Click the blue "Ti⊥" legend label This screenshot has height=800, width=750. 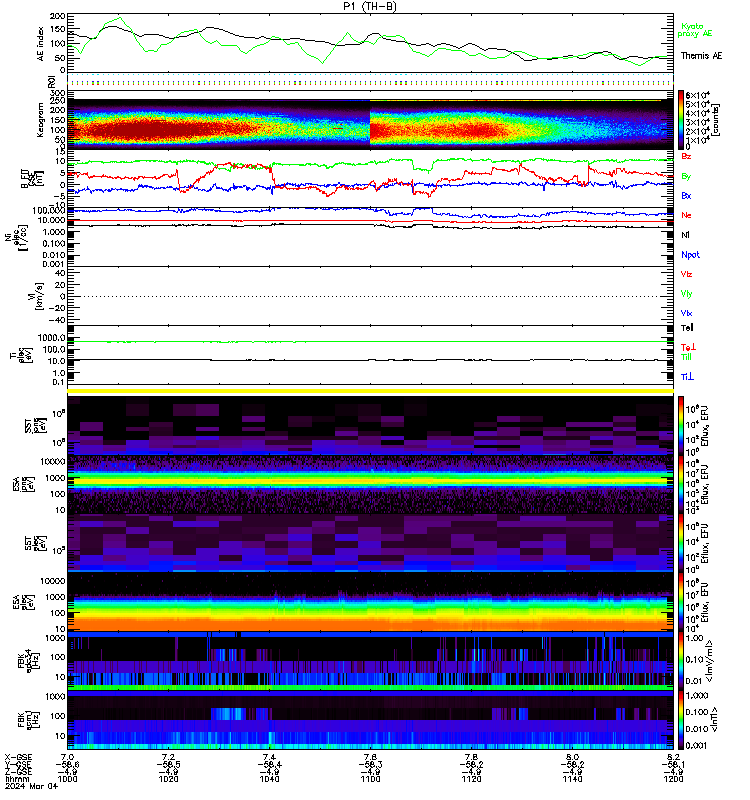(687, 377)
